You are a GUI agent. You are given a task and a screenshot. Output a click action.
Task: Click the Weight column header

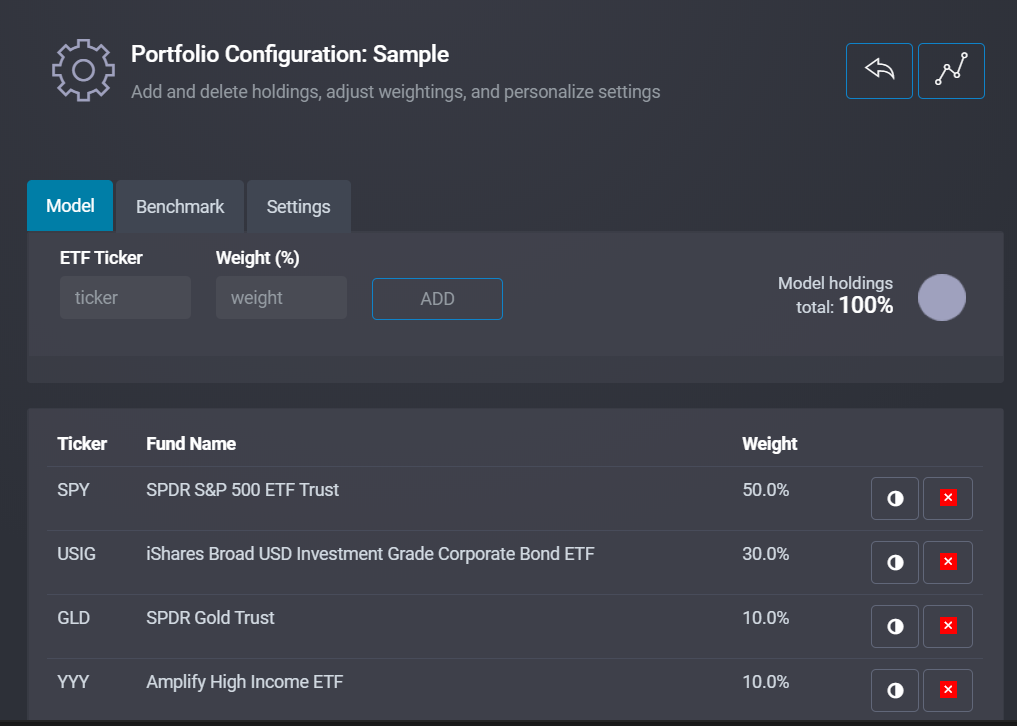(x=769, y=443)
